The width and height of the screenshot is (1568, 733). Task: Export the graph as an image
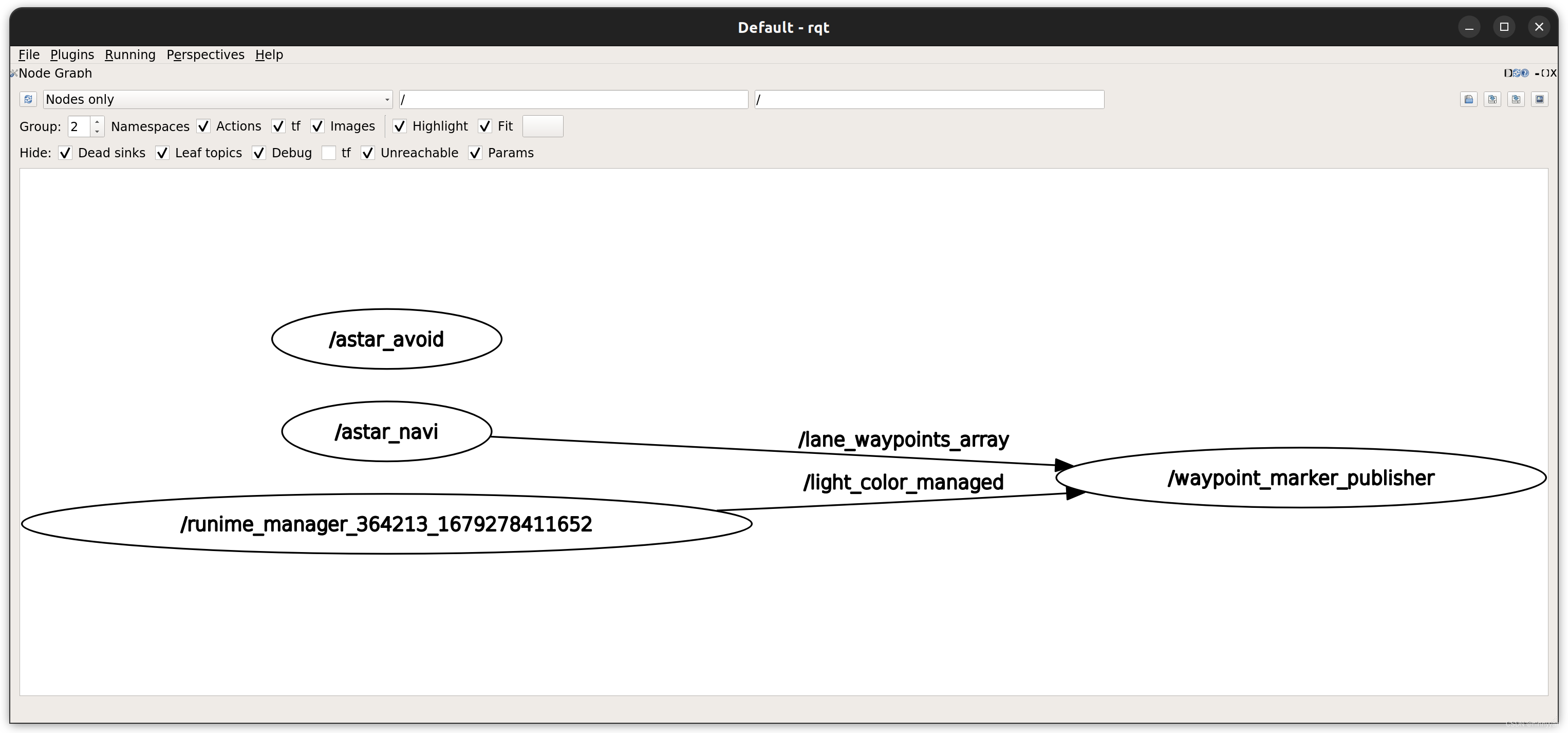pyautogui.click(x=1539, y=99)
